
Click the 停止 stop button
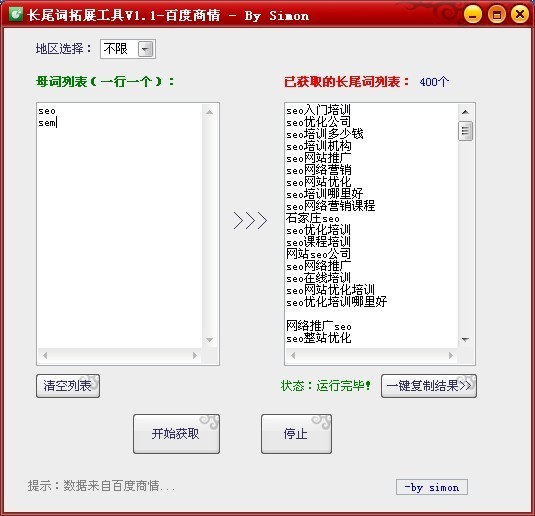tap(296, 434)
